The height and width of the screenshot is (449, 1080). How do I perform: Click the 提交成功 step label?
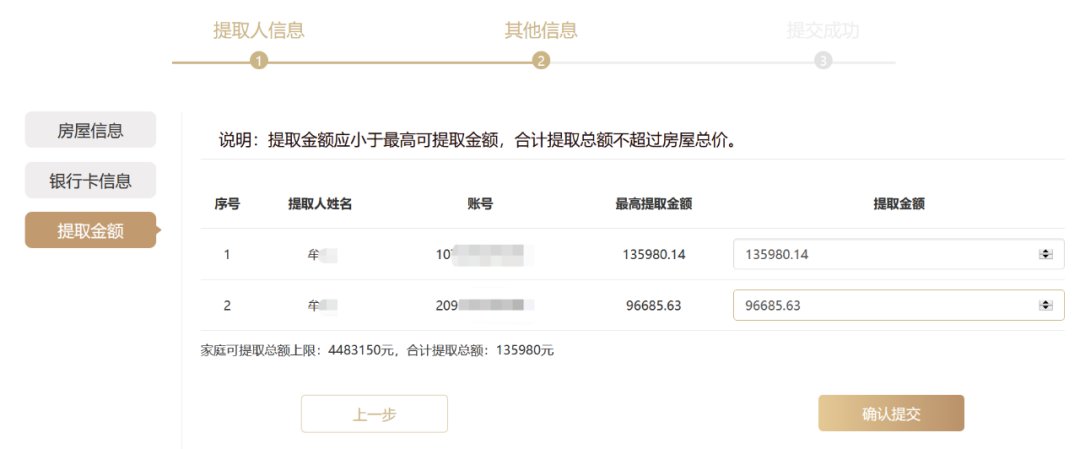coord(823,30)
